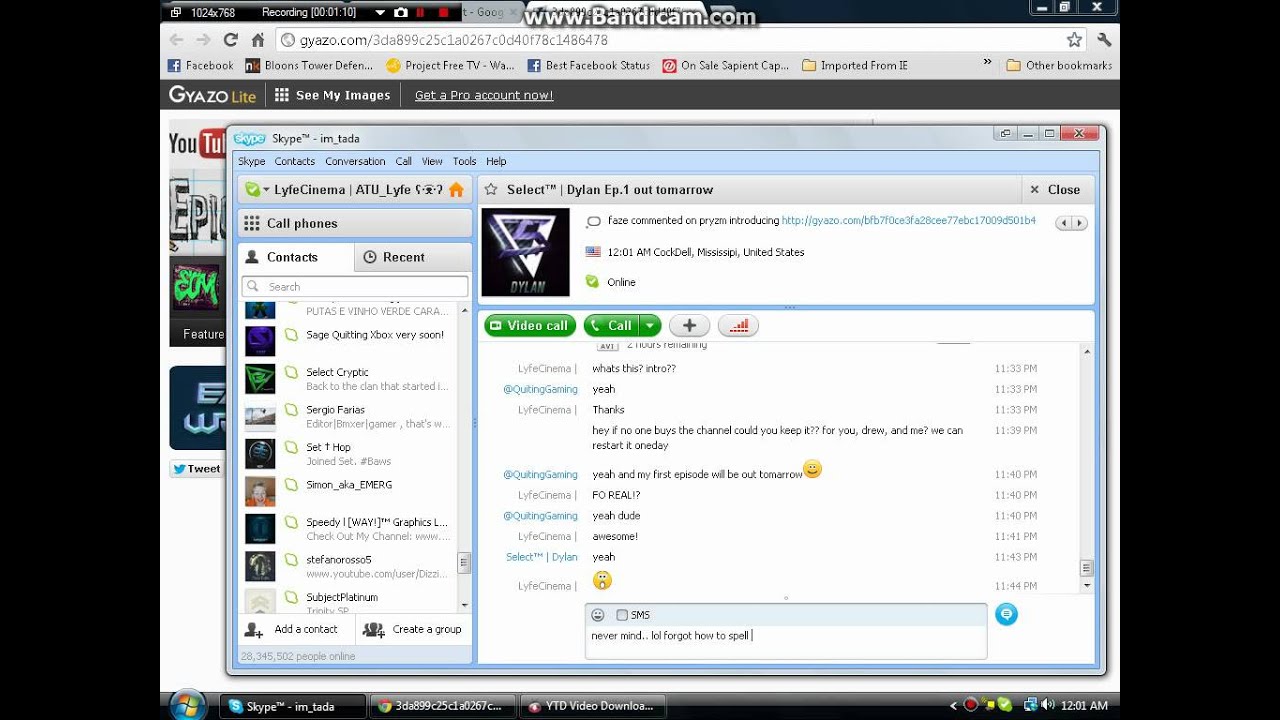The height and width of the screenshot is (720, 1280).
Task: Switch to the Recent tab
Action: (413, 257)
